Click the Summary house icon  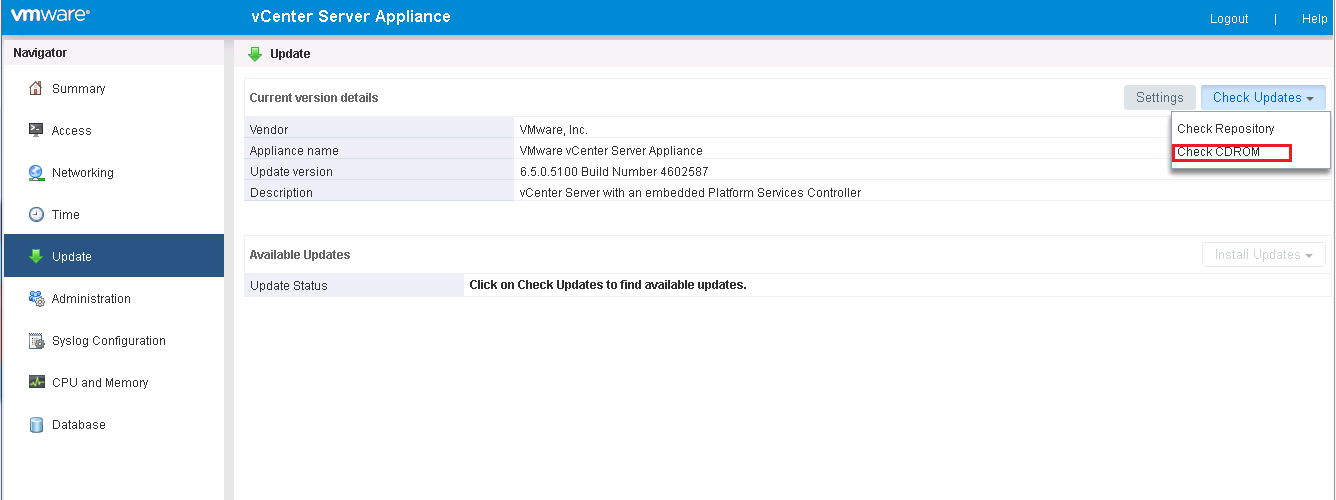(x=36, y=89)
